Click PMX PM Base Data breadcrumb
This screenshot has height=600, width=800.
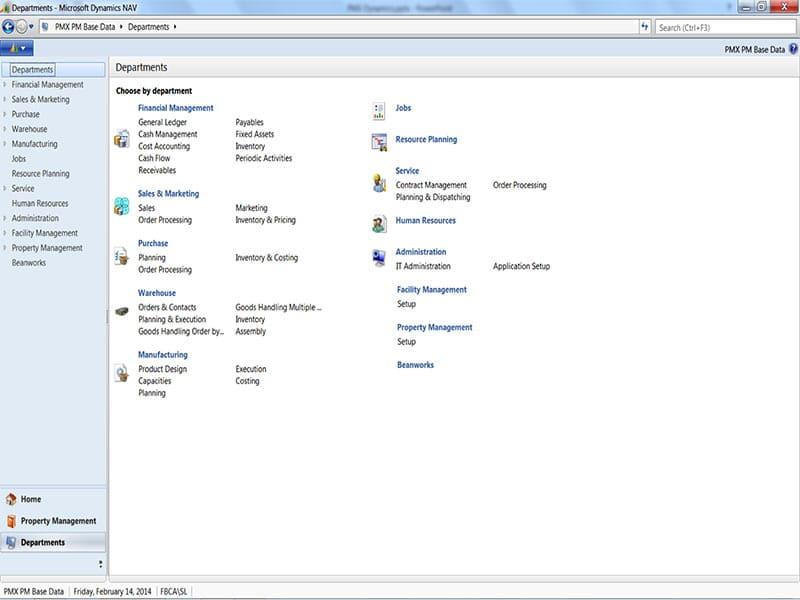85,27
